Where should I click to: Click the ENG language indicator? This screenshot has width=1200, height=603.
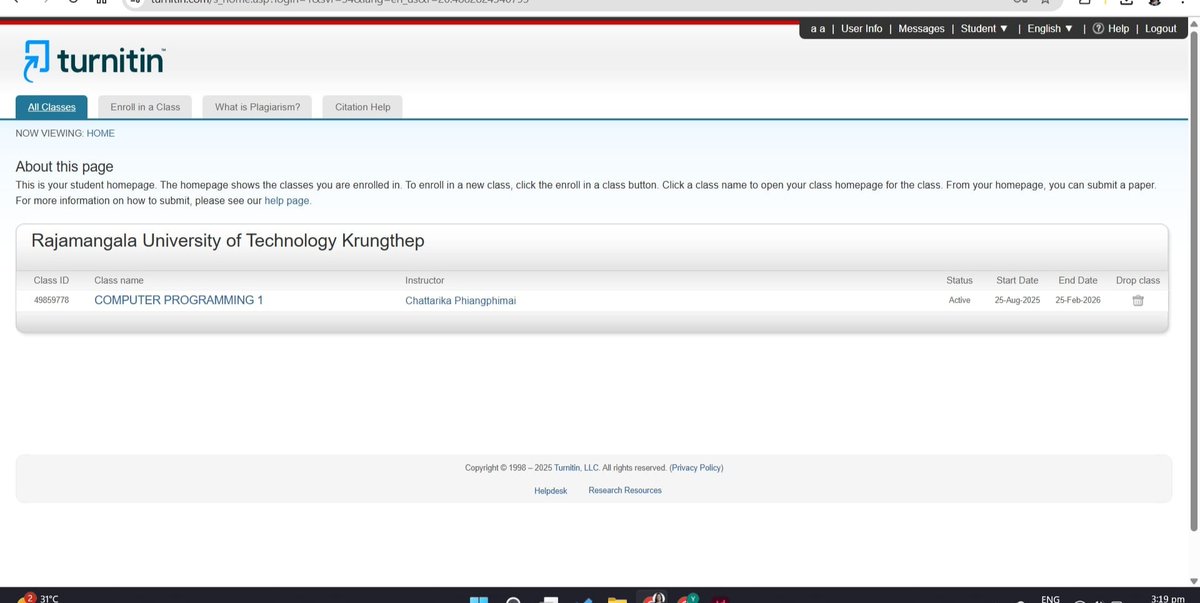(x=1050, y=599)
